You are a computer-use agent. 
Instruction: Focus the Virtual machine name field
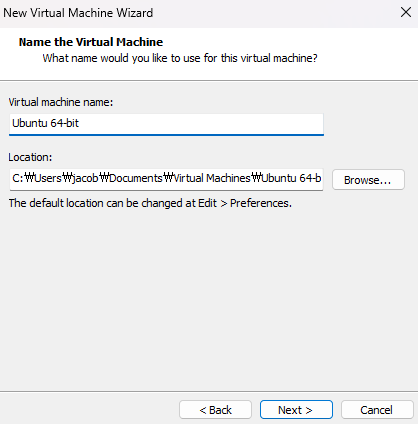166,124
